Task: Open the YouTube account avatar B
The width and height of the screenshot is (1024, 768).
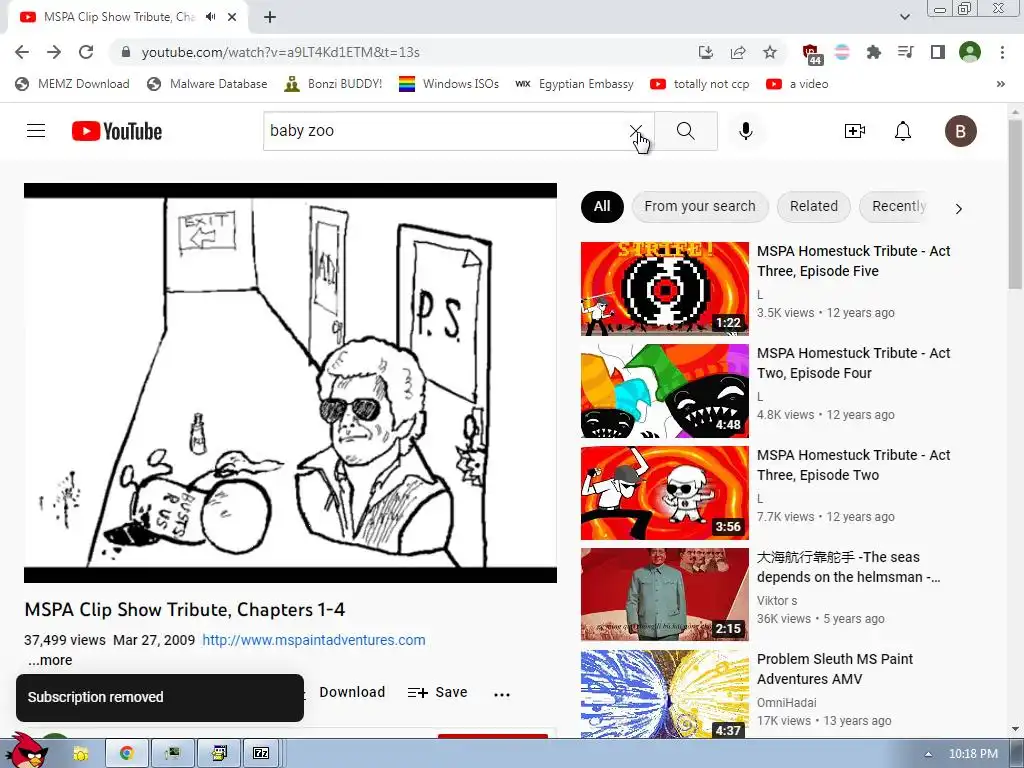Action: tap(961, 131)
